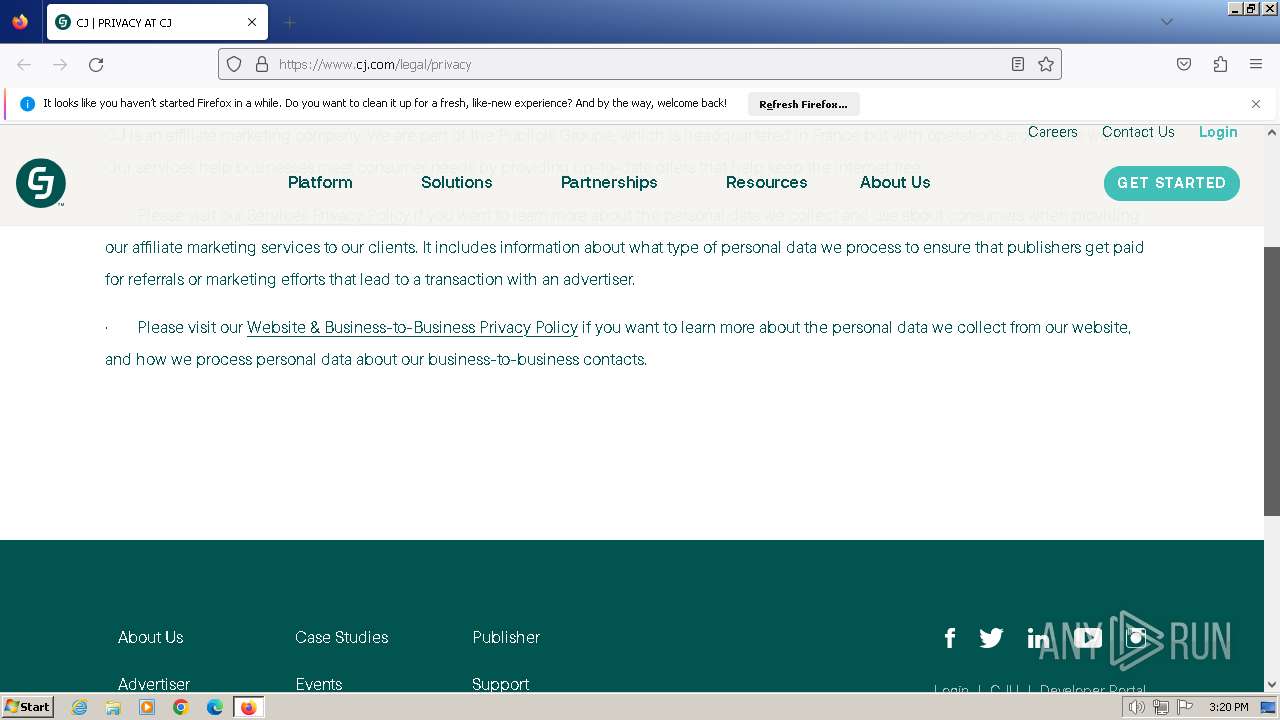The image size is (1280, 720).
Task: Click the CJ logo
Action: (x=41, y=183)
